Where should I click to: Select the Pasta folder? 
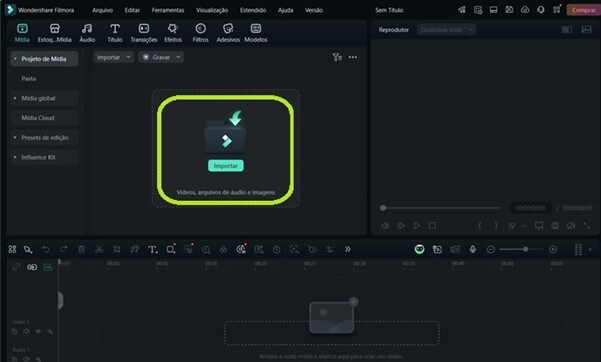(x=28, y=78)
